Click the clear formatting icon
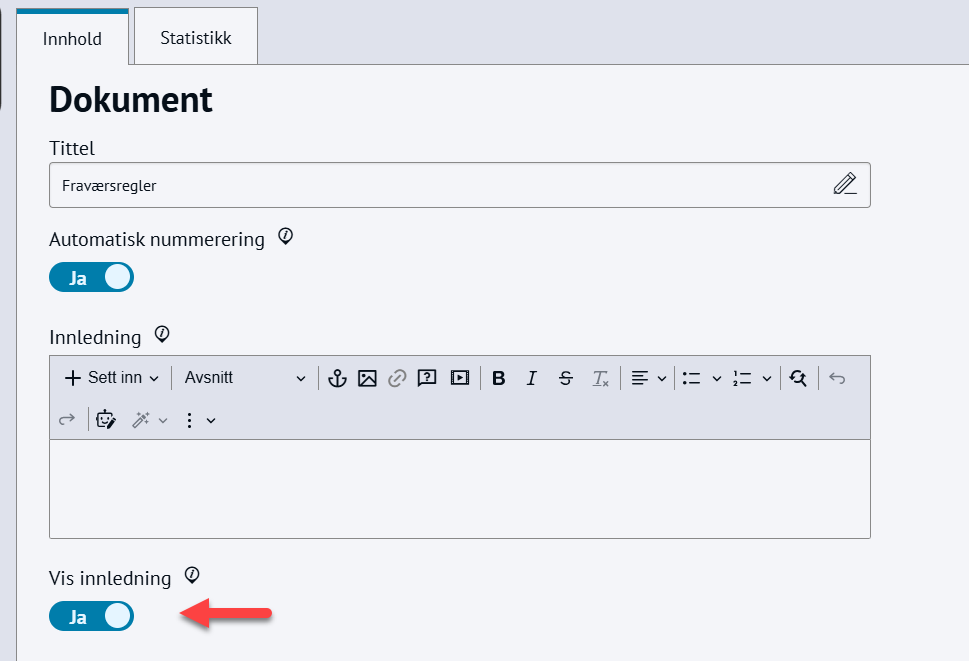The height and width of the screenshot is (661, 969). 600,378
